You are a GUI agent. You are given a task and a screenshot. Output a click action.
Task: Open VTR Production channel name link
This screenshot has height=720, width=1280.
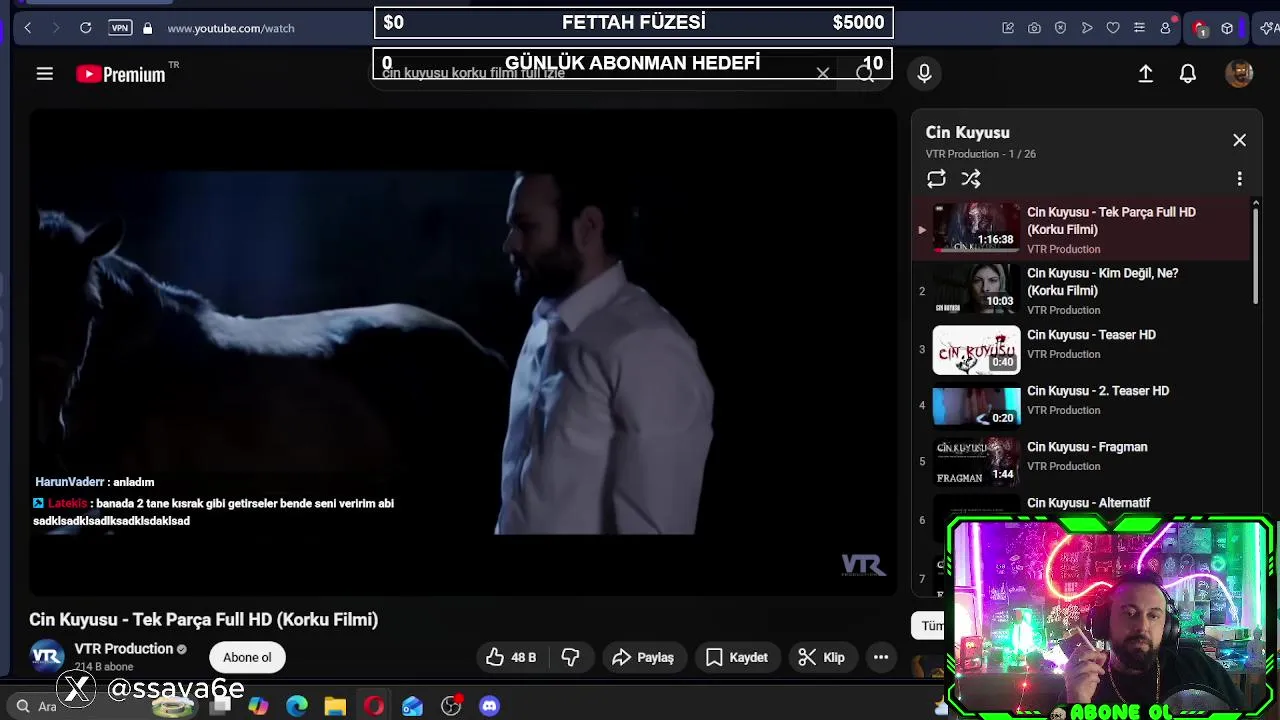124,649
